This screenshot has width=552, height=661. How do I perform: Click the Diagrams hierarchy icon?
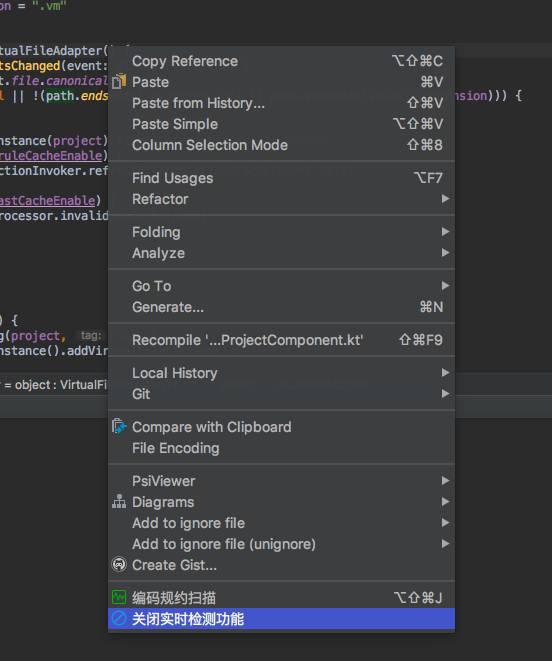pyautogui.click(x=119, y=502)
